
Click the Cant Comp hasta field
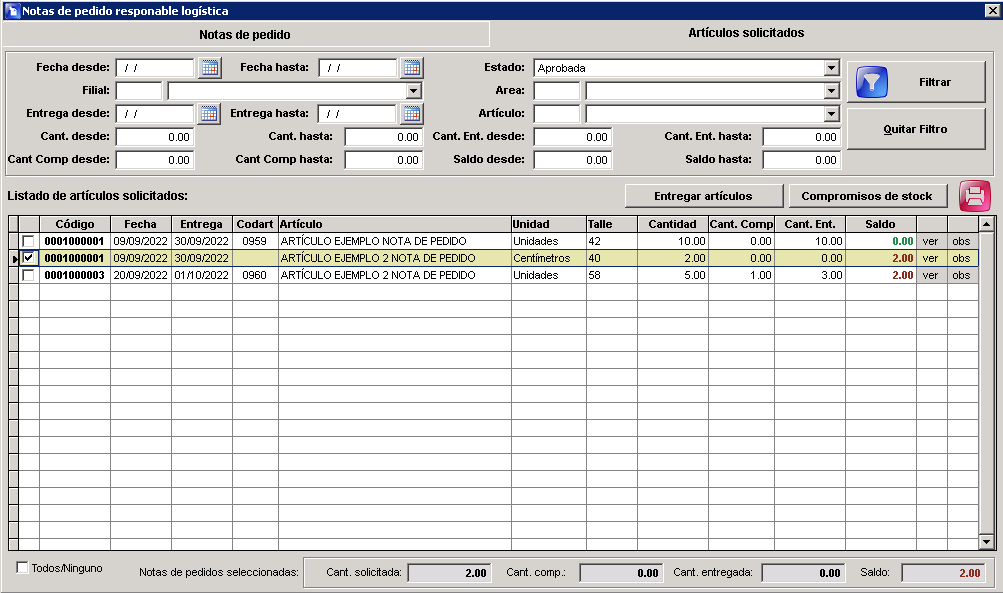pos(383,160)
